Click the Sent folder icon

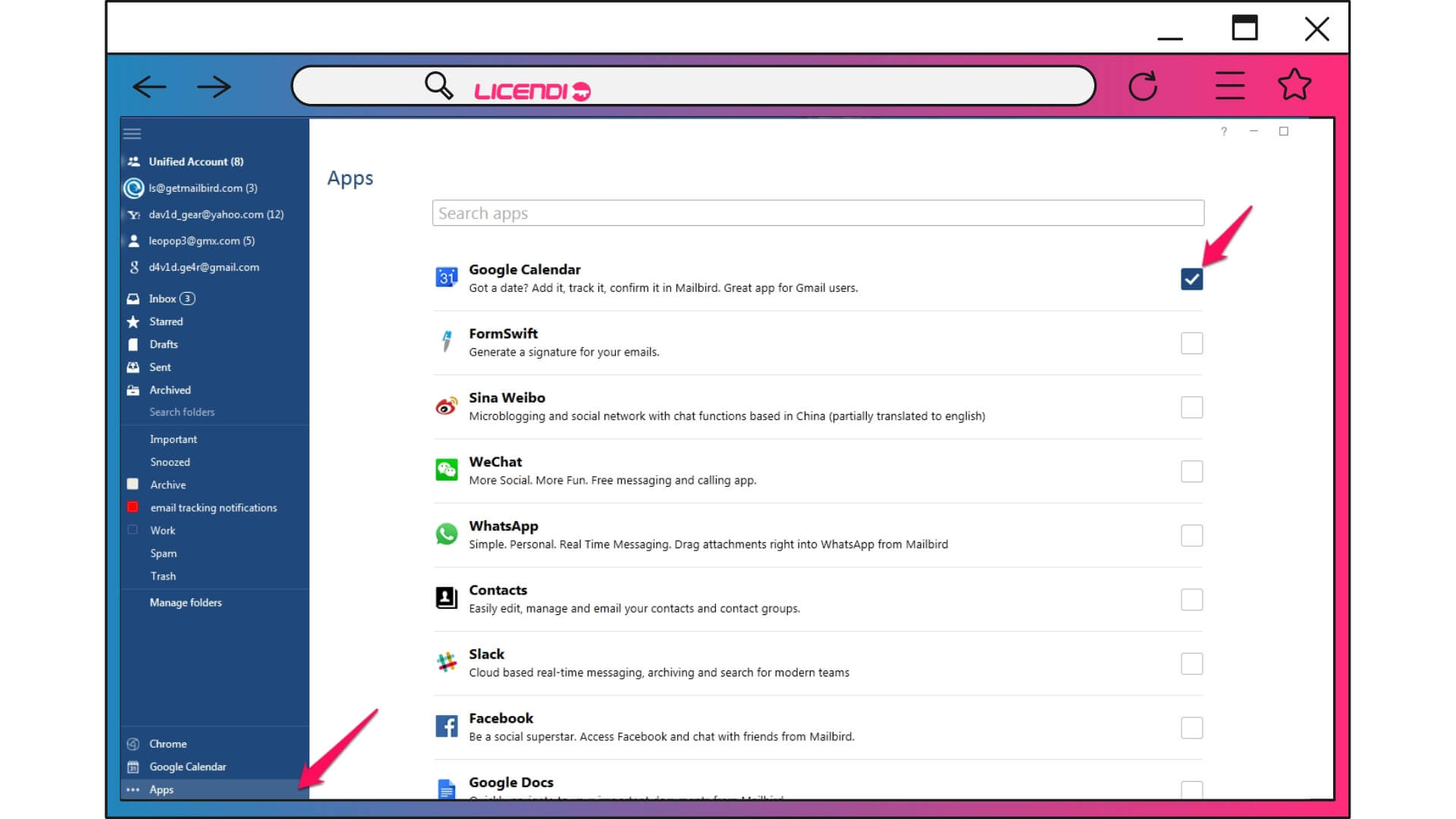point(134,366)
